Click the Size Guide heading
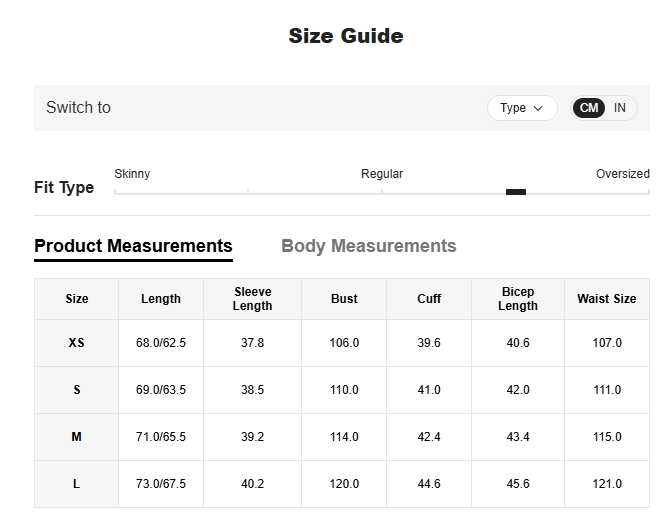Screen dimensions: 666x517 point(346,36)
